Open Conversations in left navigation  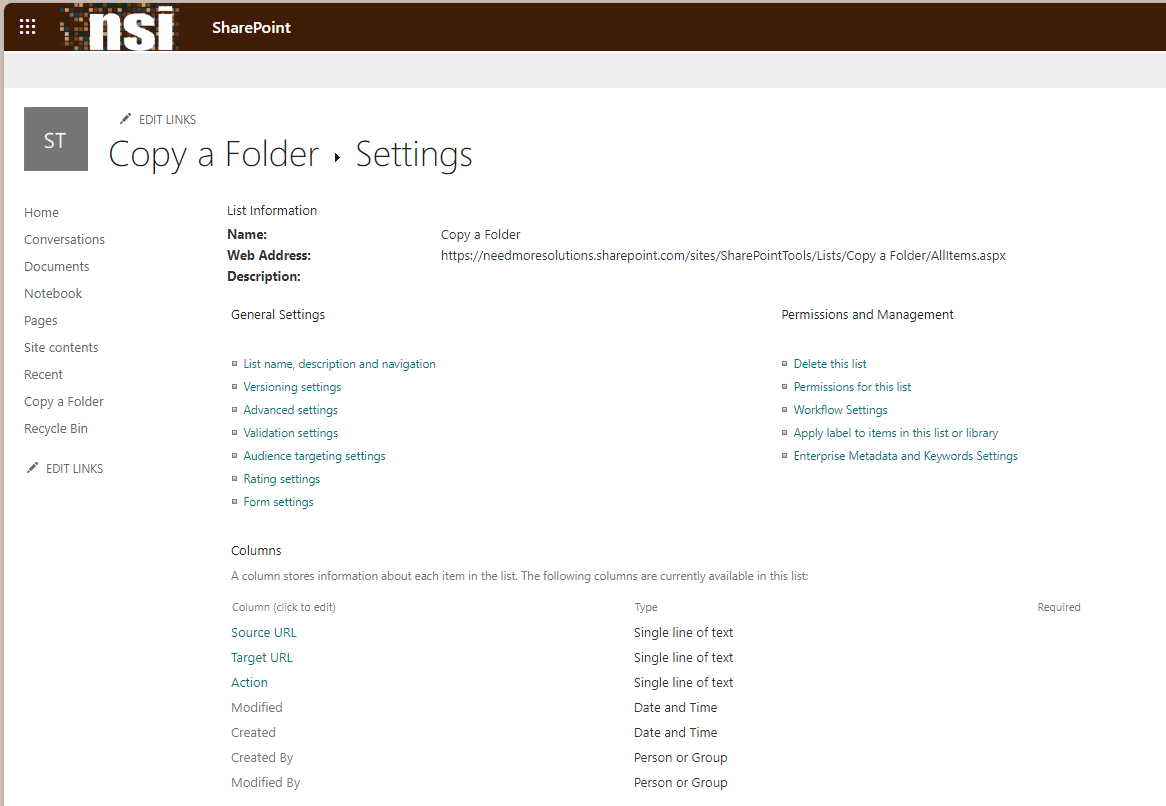(x=64, y=239)
